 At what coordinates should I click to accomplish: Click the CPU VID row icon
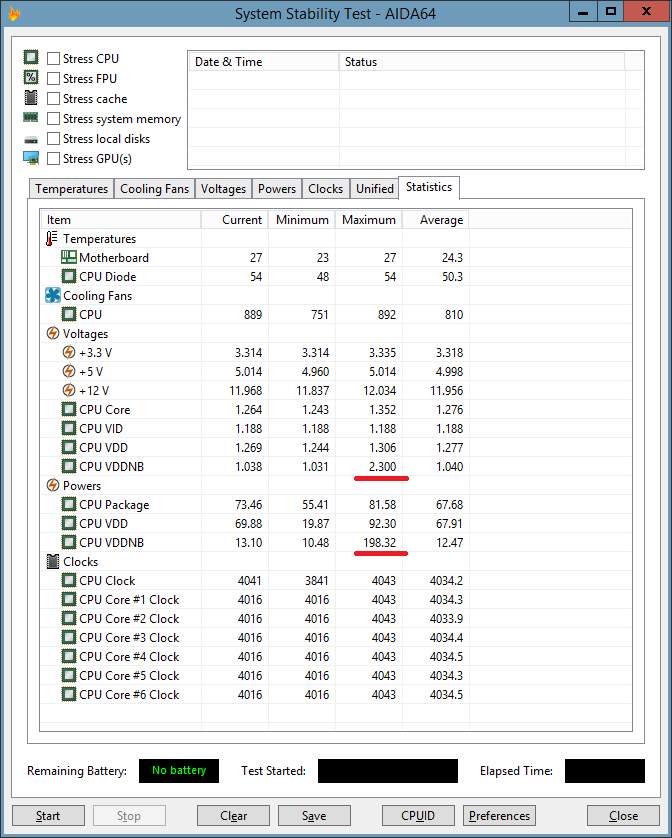coord(68,428)
